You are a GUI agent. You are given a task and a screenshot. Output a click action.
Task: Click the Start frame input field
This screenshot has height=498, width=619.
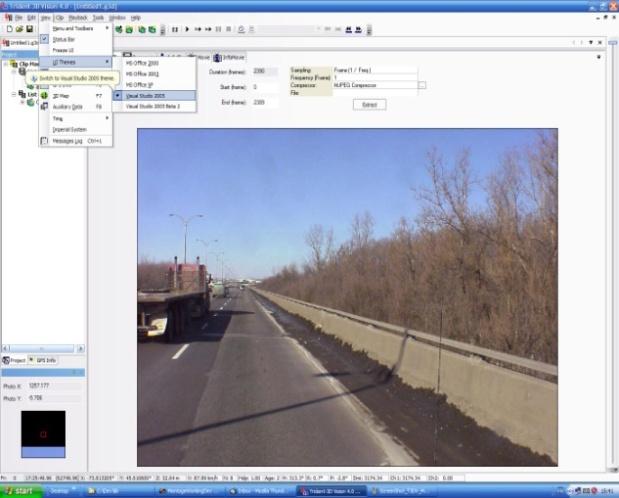[264, 87]
